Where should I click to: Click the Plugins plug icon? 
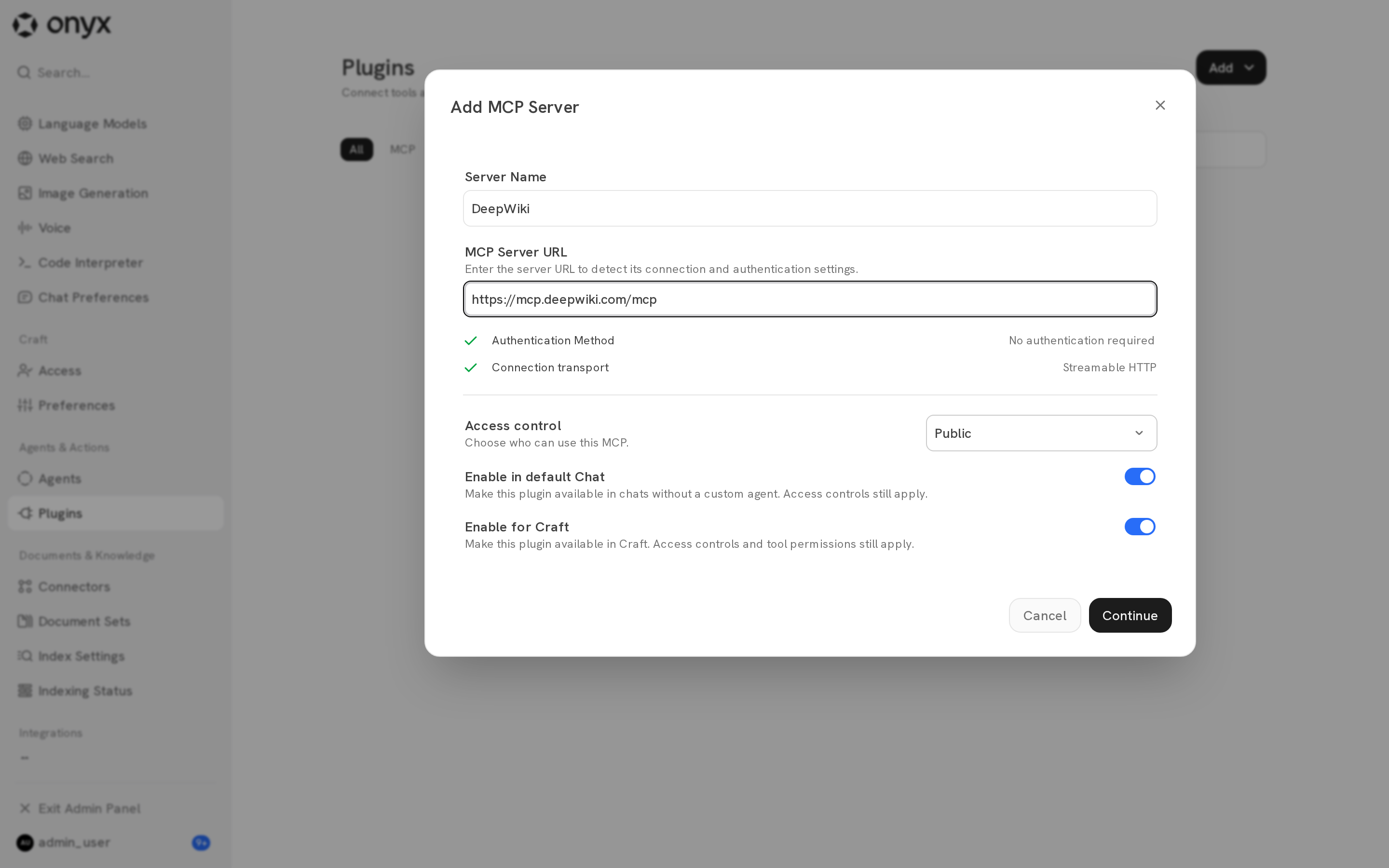tap(25, 513)
